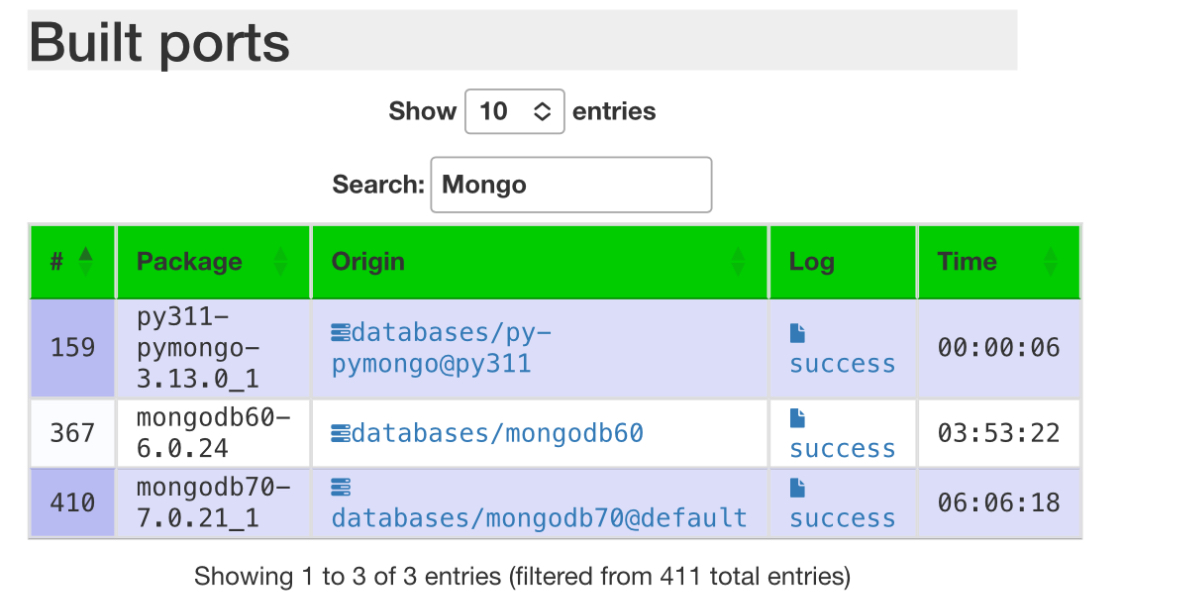Click the Search field containing Mongo
The height and width of the screenshot is (608, 1179).
pos(571,184)
